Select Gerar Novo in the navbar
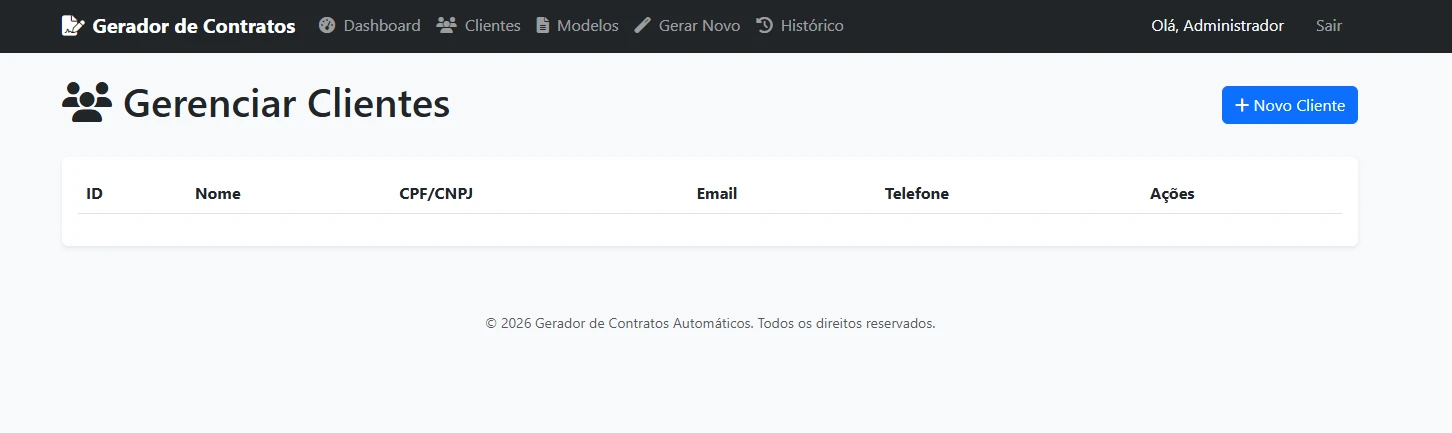The width and height of the screenshot is (1452, 433). point(688,25)
